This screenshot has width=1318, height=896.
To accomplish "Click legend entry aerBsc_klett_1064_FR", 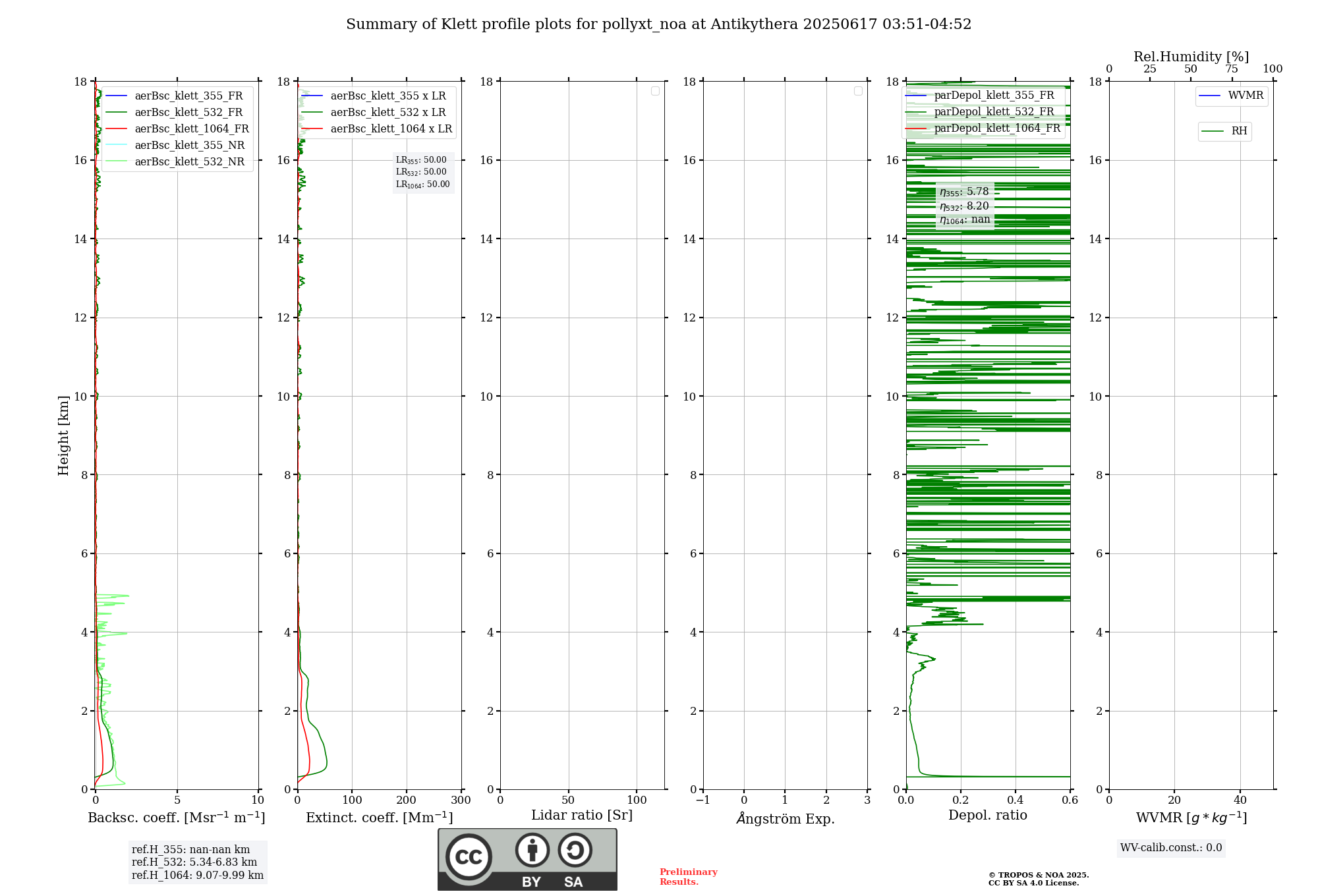I will pos(177,128).
